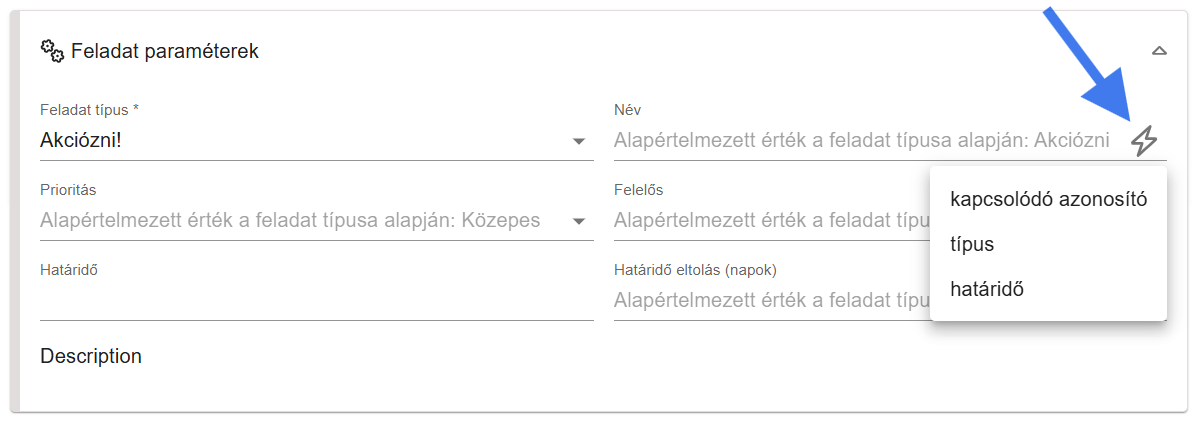Collapse the Feladat paraméterek panel with the chevron
Image resolution: width=1192 pixels, height=421 pixels.
click(x=1159, y=51)
